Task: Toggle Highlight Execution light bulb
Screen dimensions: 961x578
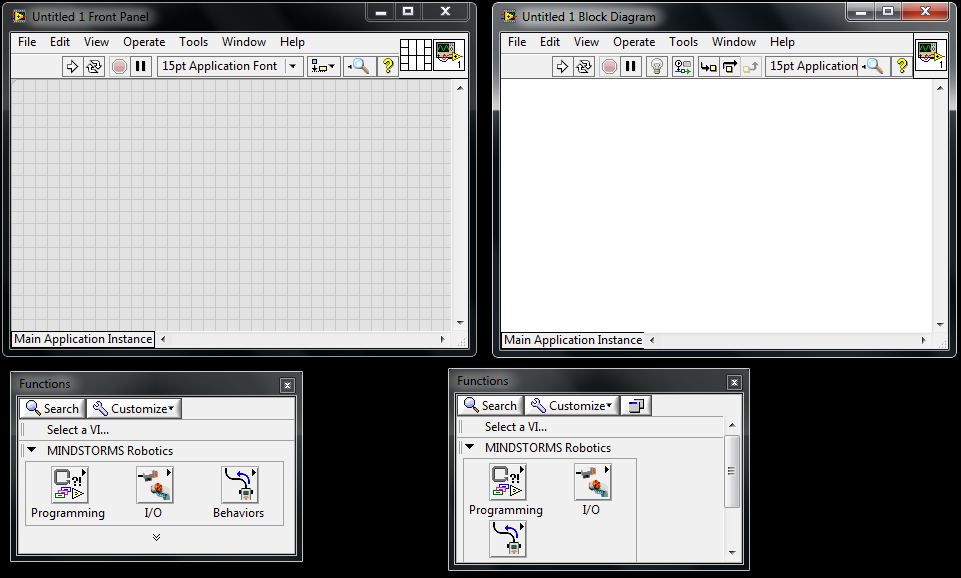Action: point(656,66)
